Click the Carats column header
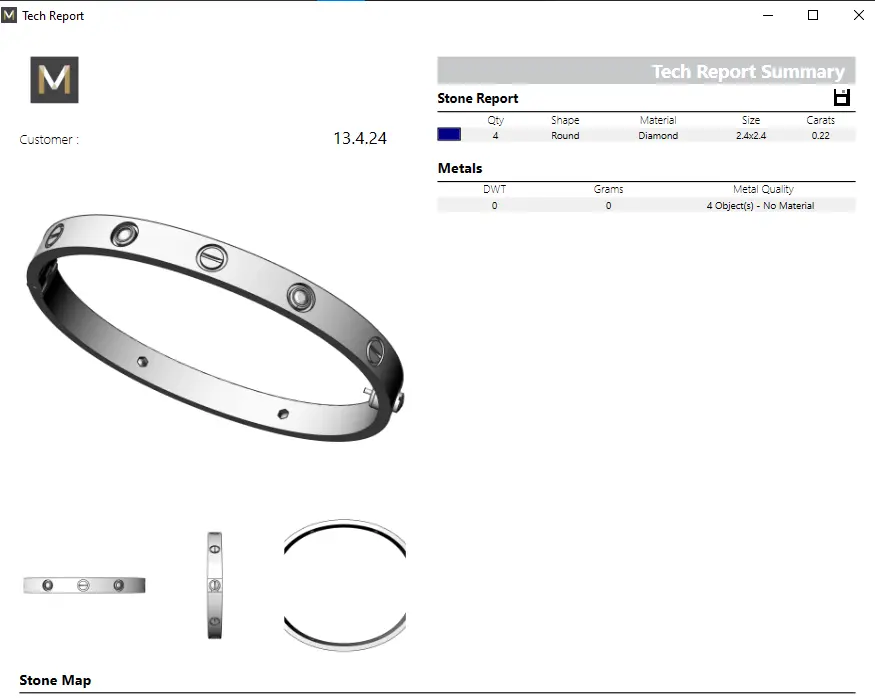 (x=820, y=120)
